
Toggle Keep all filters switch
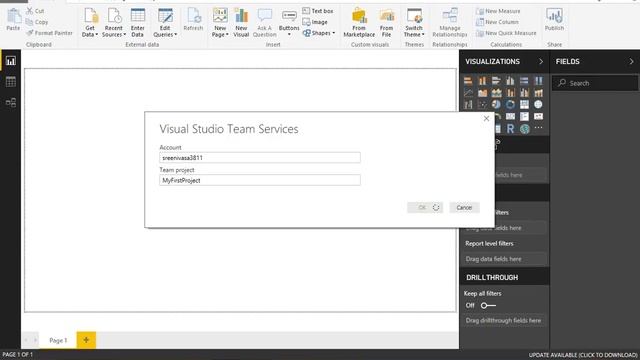tap(488, 305)
